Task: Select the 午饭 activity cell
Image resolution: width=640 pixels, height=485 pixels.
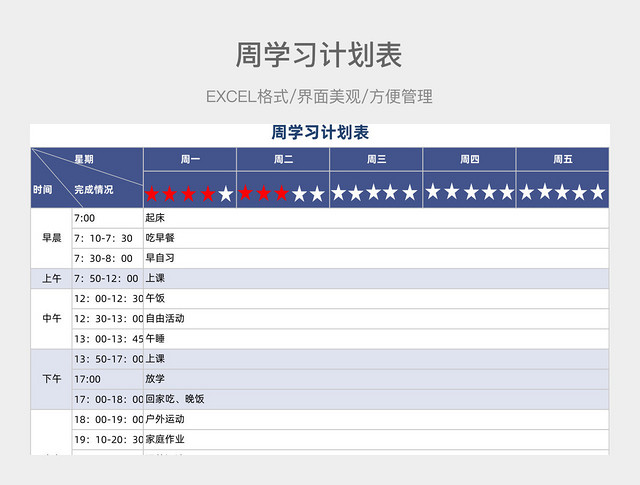Action: (x=376, y=298)
